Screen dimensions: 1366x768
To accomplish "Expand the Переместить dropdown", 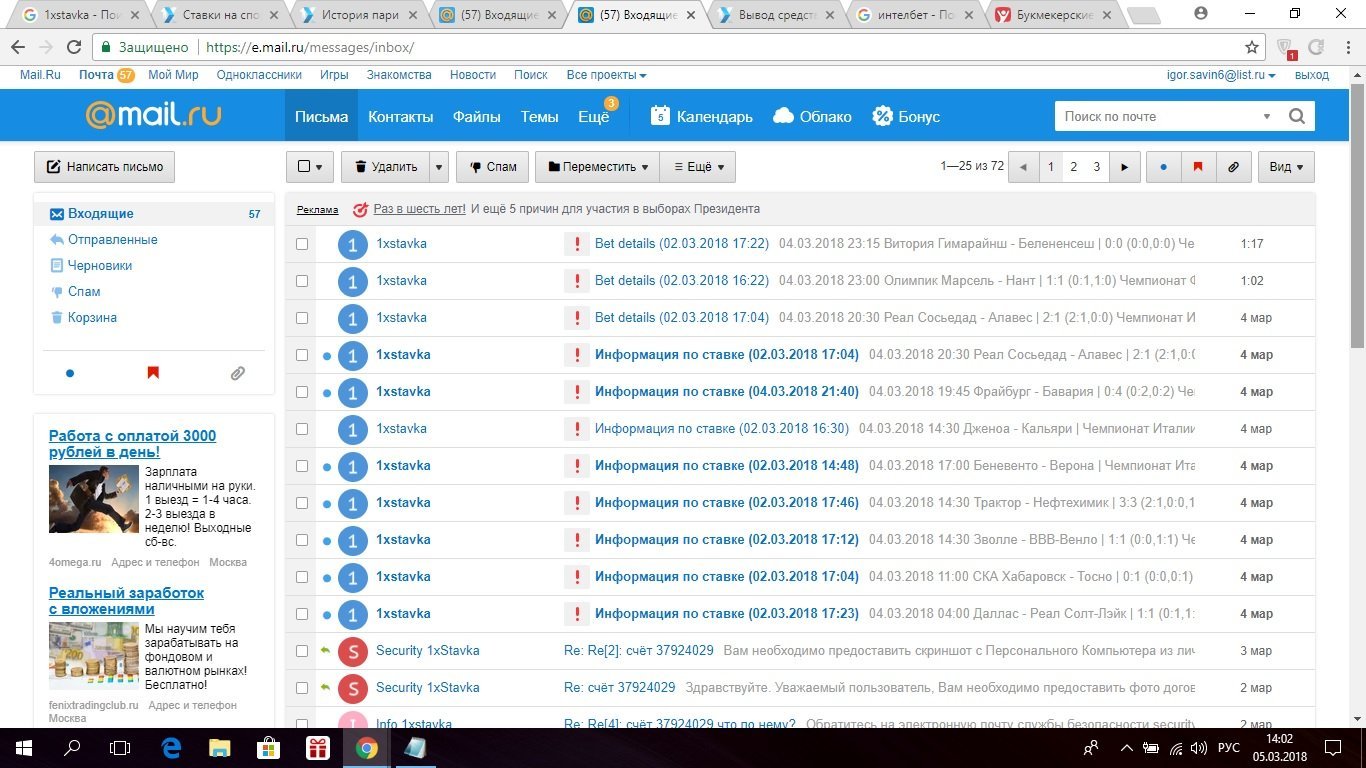I will (597, 167).
